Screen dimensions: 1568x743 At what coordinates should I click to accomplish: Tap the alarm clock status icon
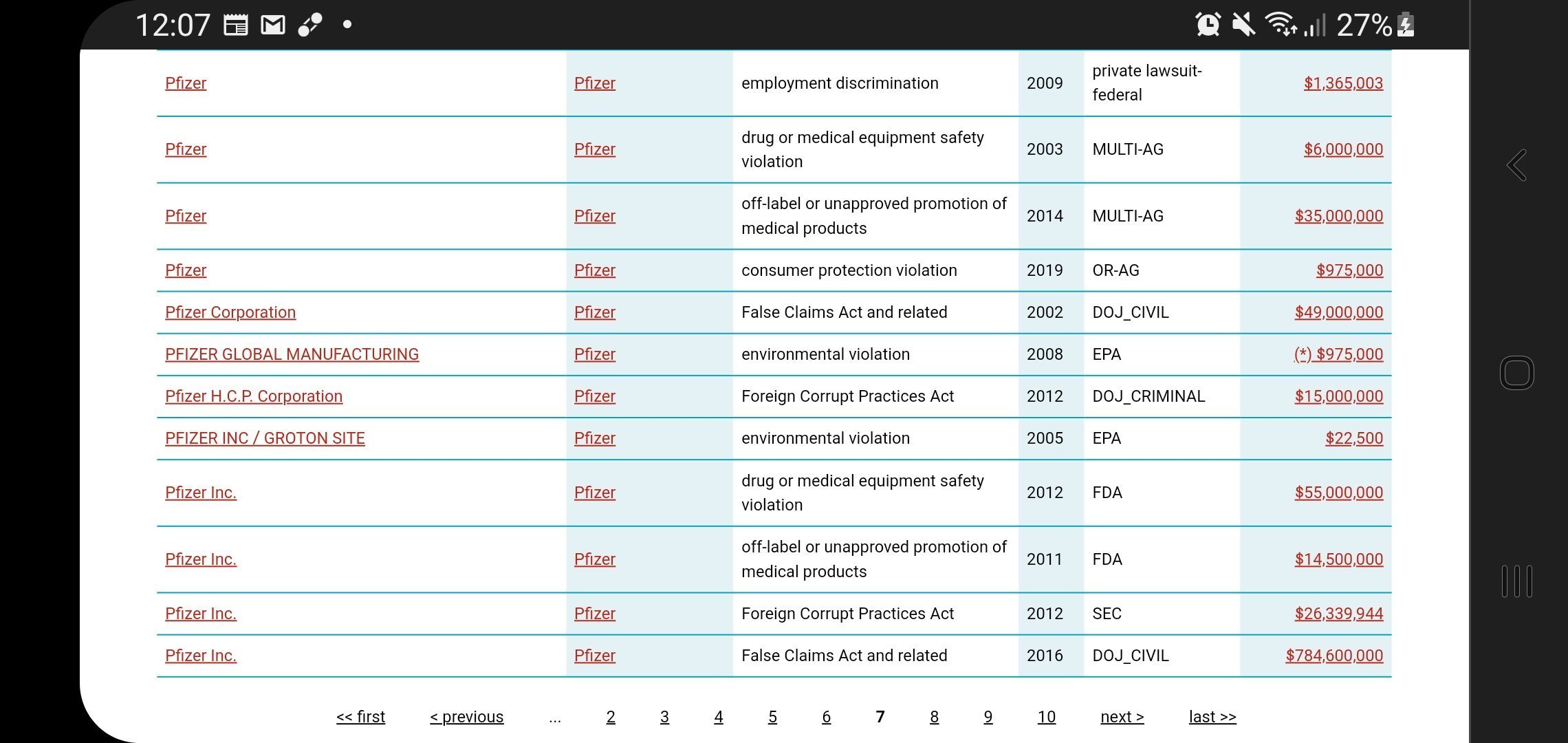(x=1208, y=25)
